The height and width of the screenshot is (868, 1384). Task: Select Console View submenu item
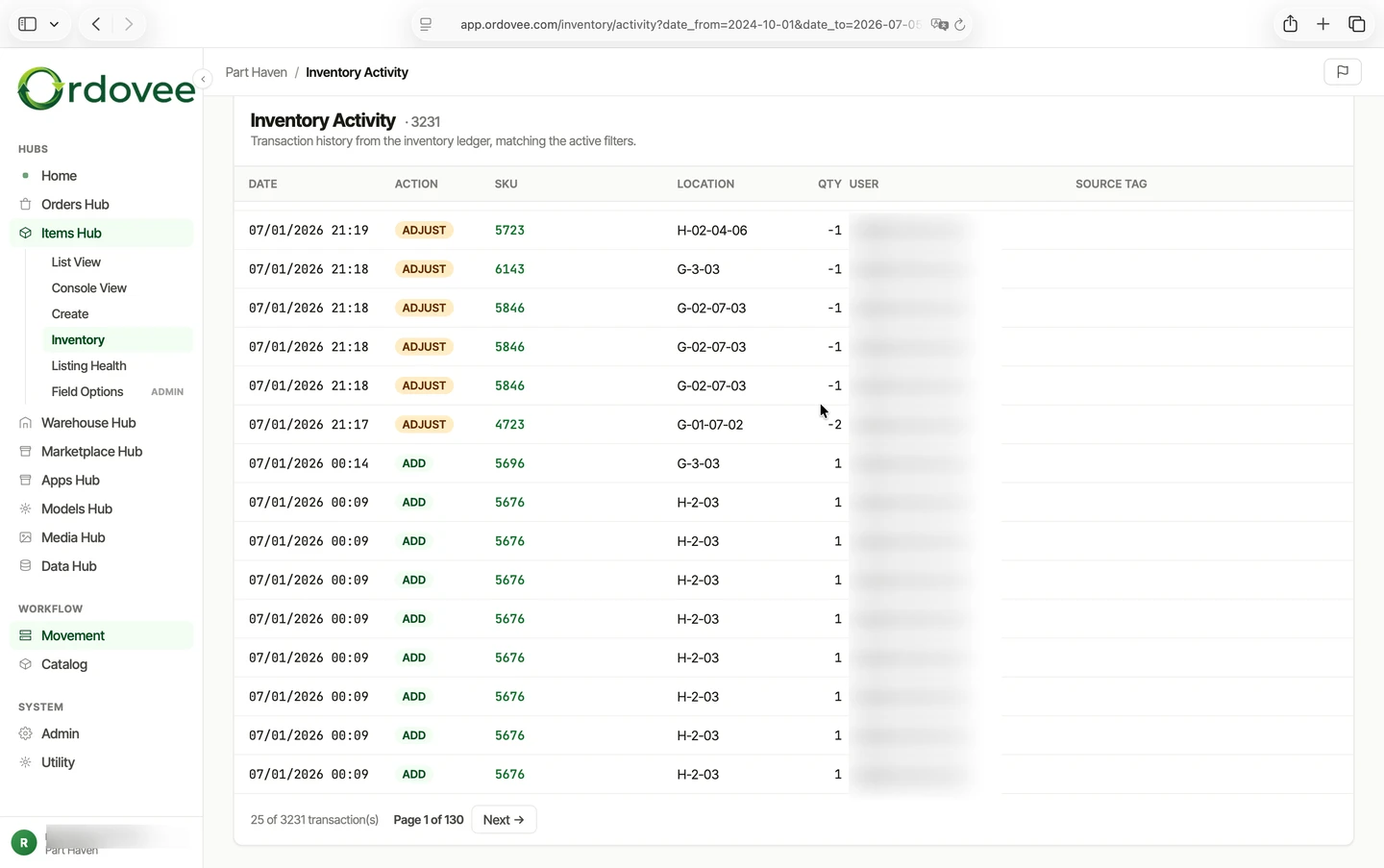tap(88, 288)
